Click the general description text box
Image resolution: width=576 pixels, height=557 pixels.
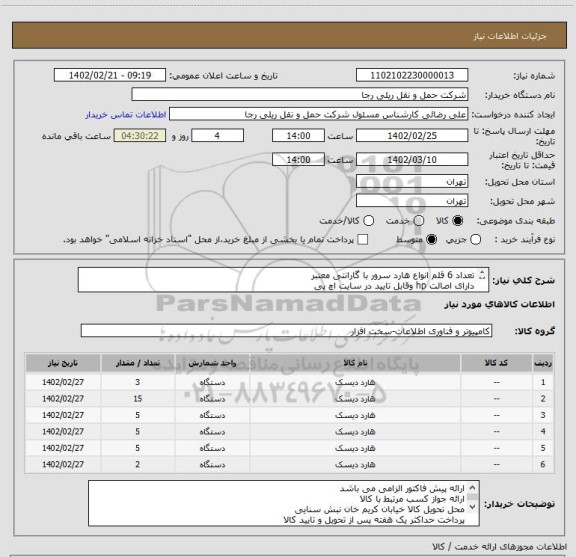click(283, 280)
